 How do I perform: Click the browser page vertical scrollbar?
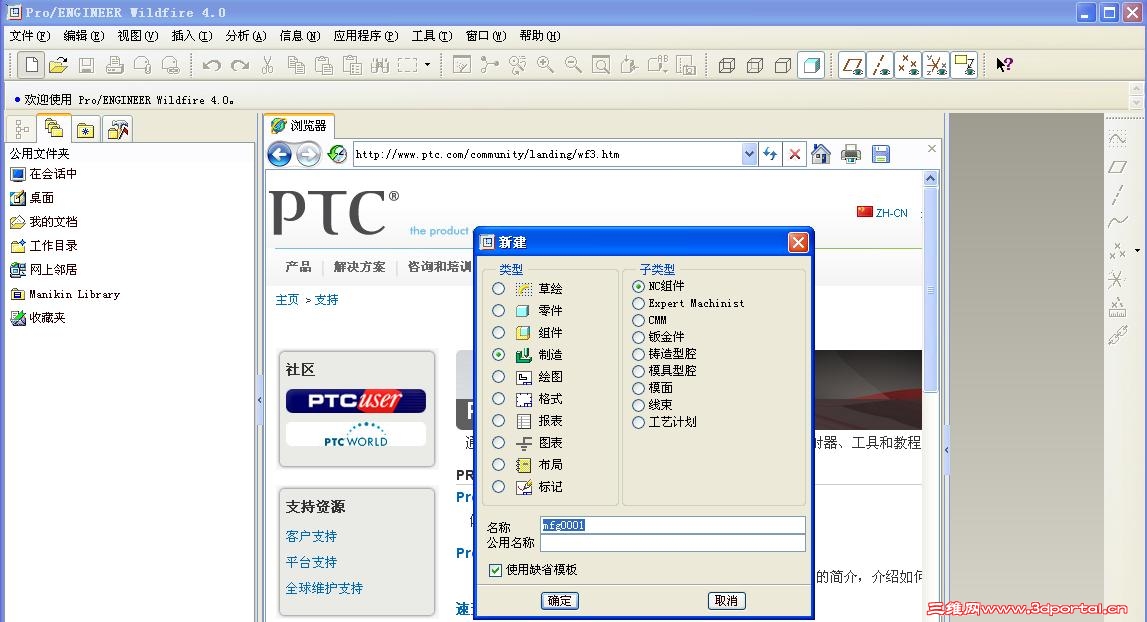tap(930, 289)
